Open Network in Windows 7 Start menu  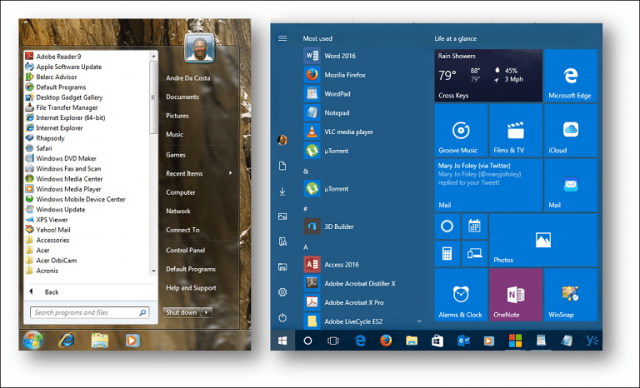(178, 211)
